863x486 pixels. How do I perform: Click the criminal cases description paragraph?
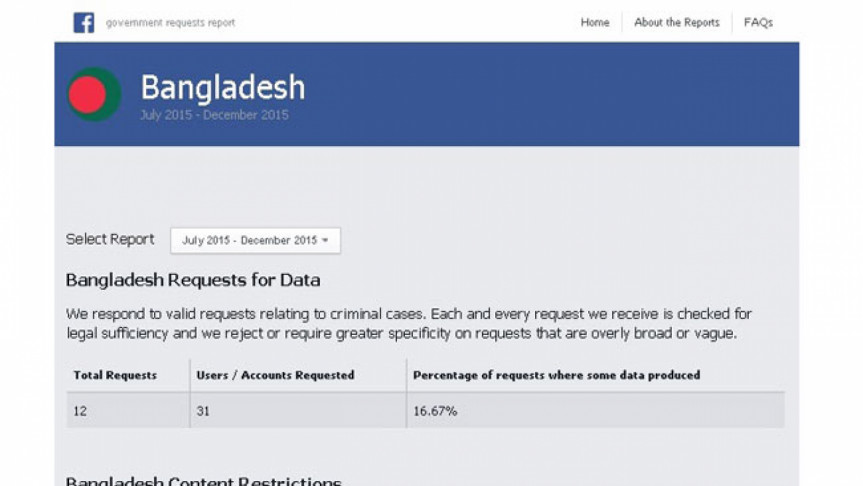(408, 324)
